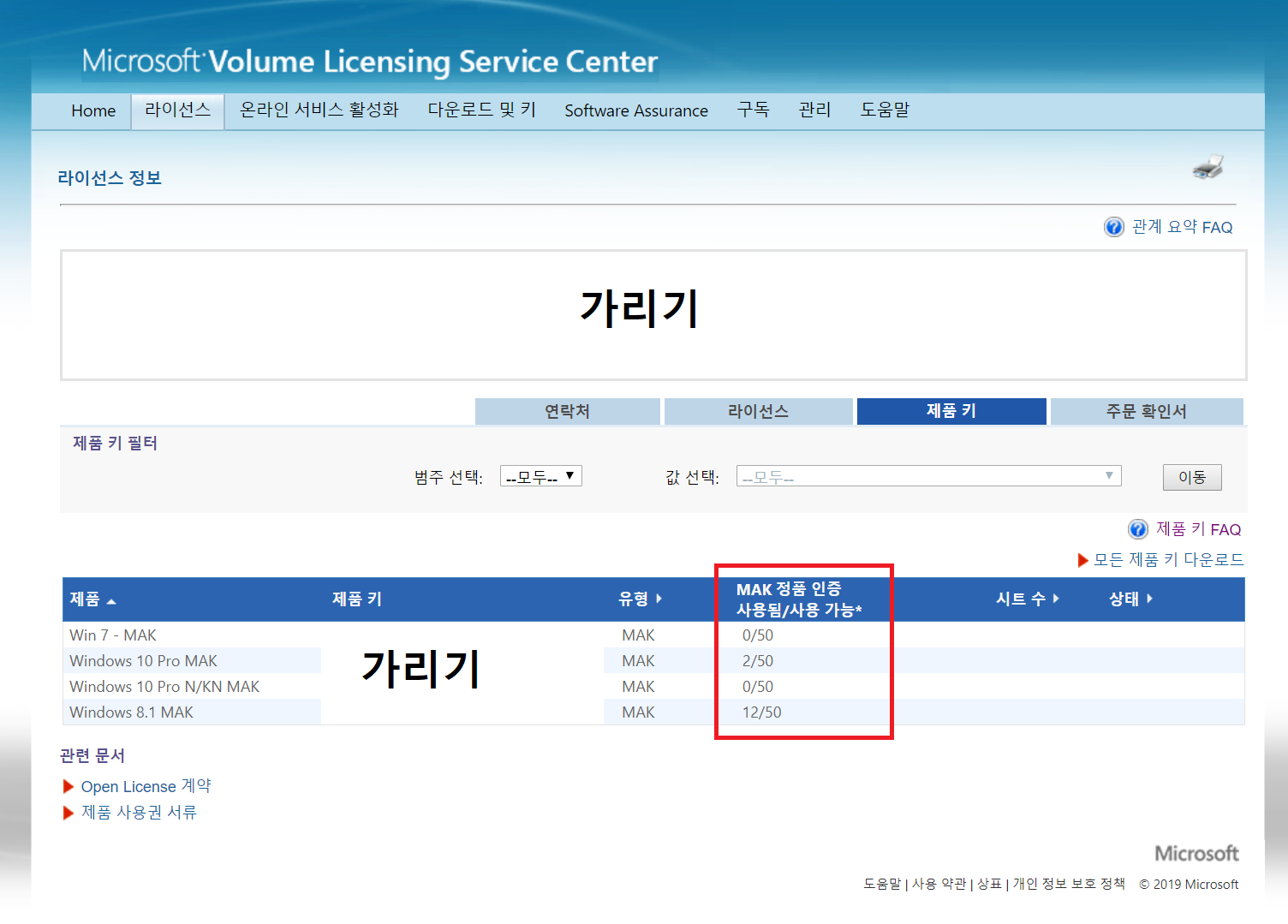Click the 제품 키 column header
1288x924 pixels.
357,599
